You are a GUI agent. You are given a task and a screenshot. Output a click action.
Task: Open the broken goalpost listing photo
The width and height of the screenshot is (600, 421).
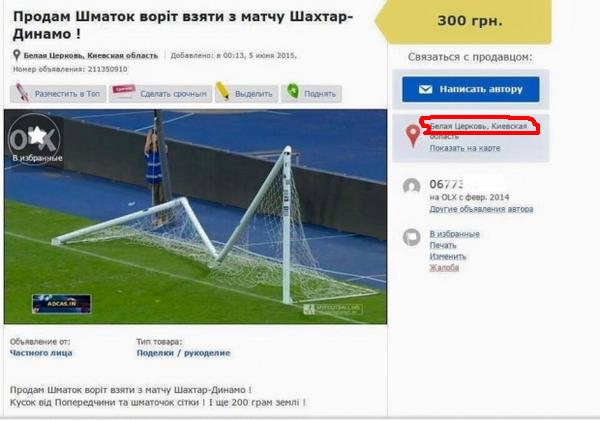tap(196, 217)
